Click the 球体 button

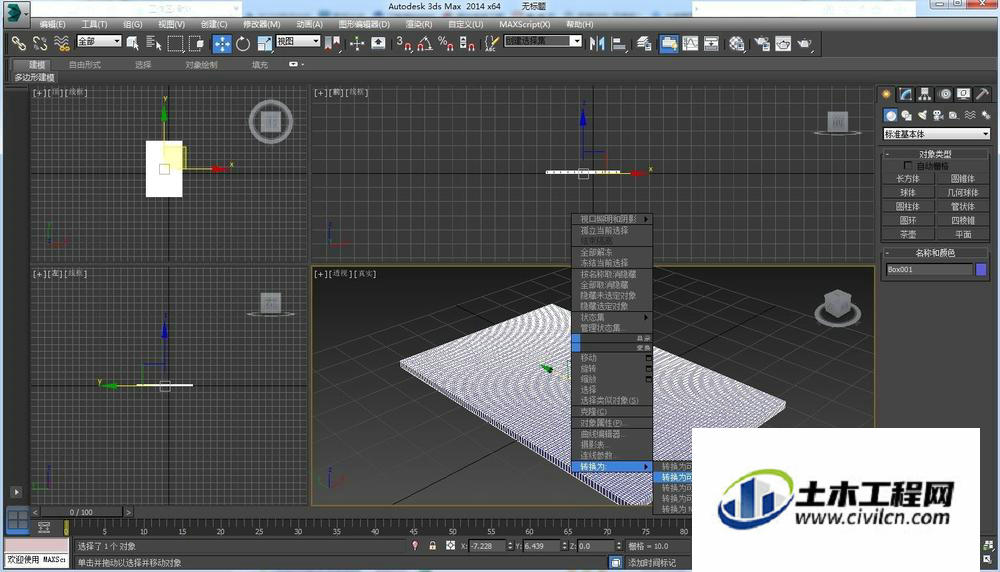click(908, 193)
